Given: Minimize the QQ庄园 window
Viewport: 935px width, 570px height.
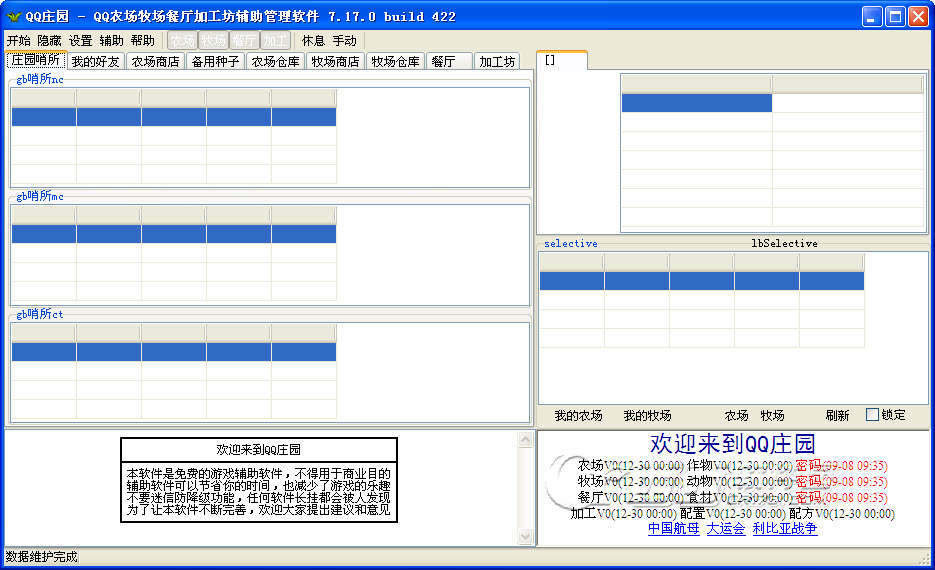Looking at the screenshot, I should [872, 17].
